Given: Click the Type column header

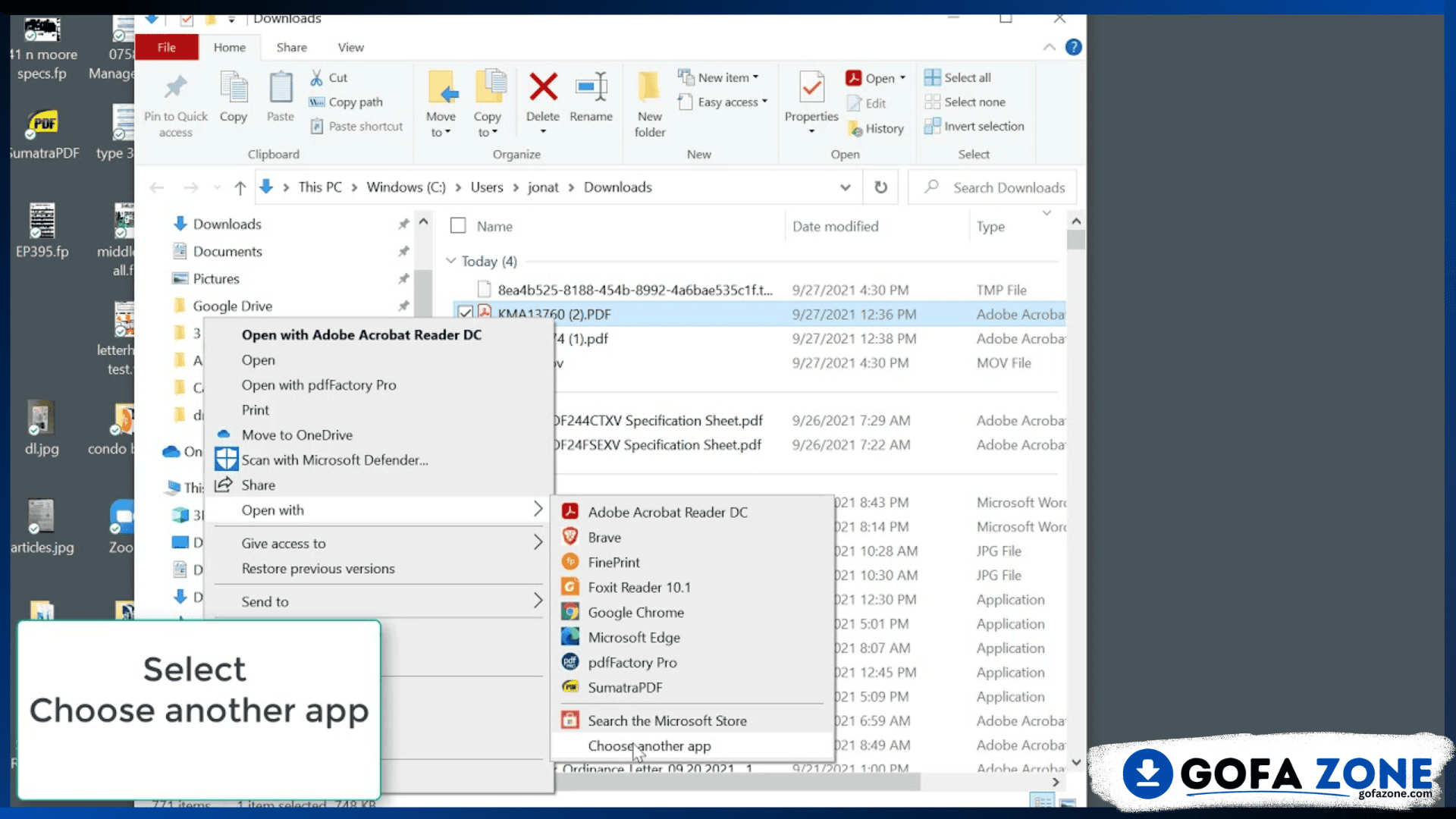Looking at the screenshot, I should click(x=990, y=226).
